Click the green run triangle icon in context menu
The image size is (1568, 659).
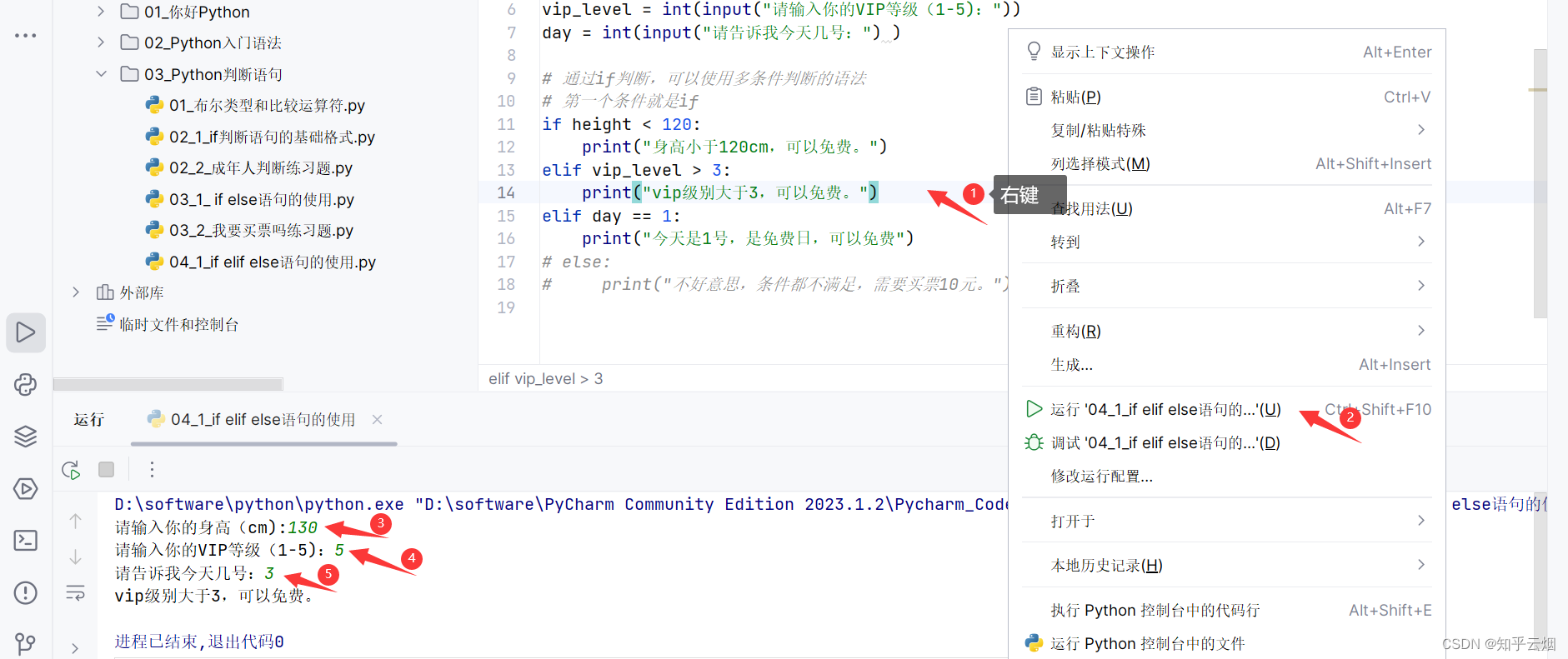(x=1034, y=409)
